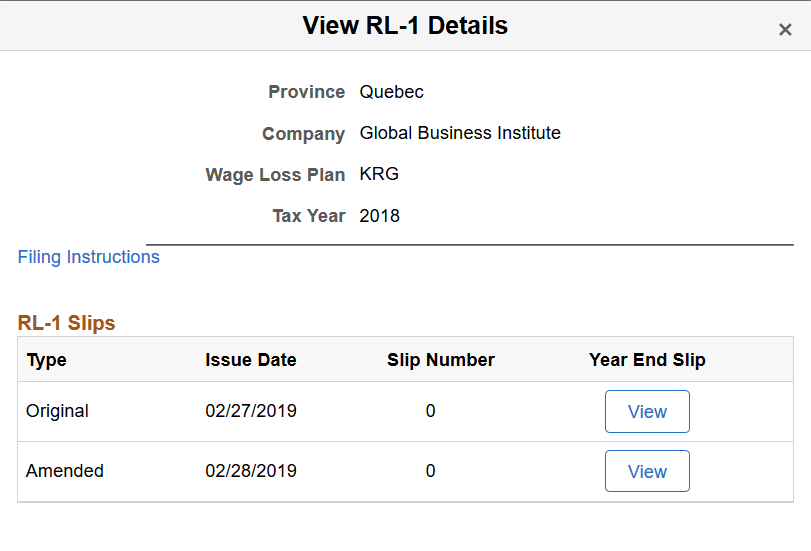
Task: Click the Year End Slip column header
Action: (647, 360)
